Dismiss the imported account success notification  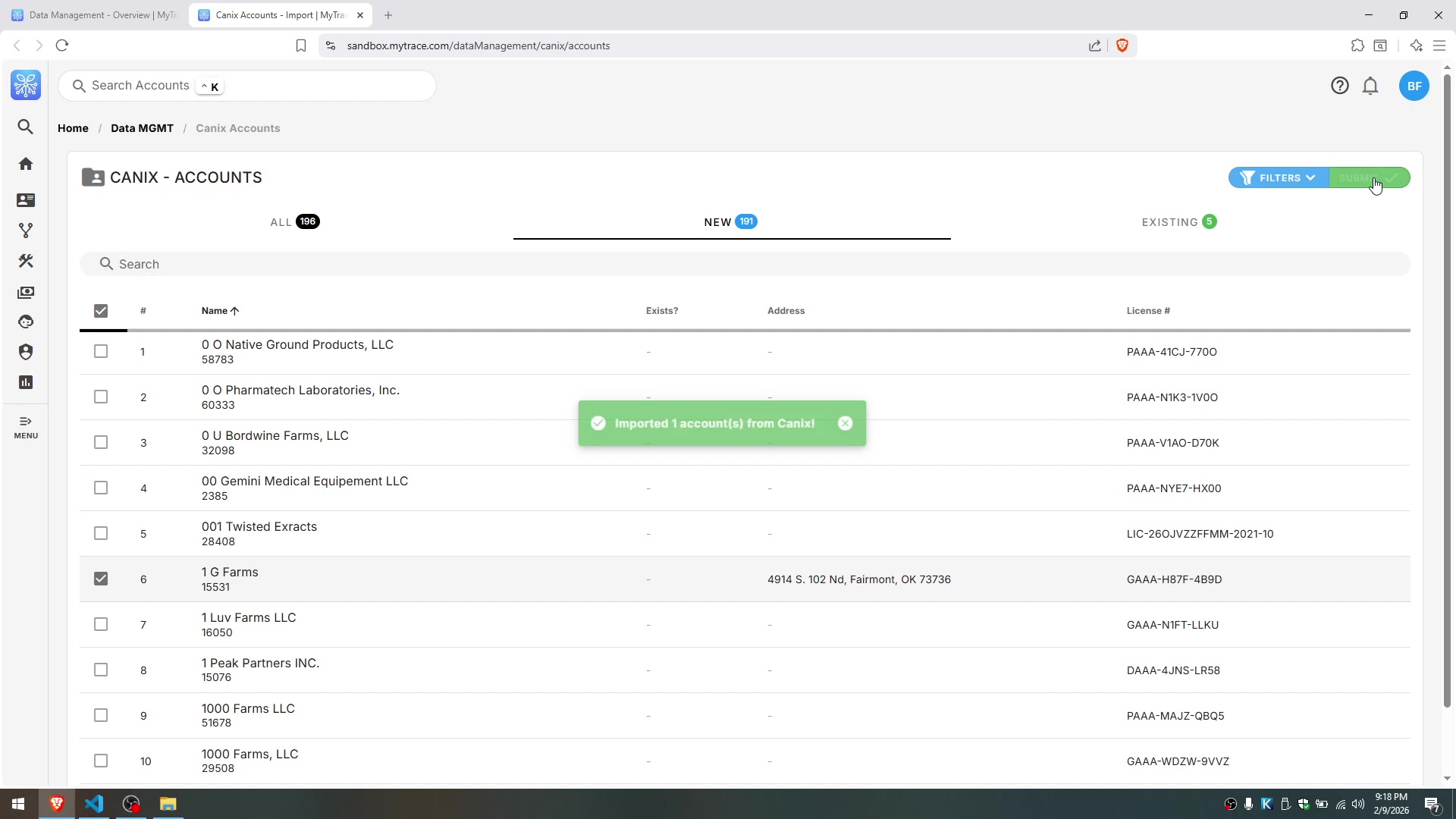[x=845, y=423]
